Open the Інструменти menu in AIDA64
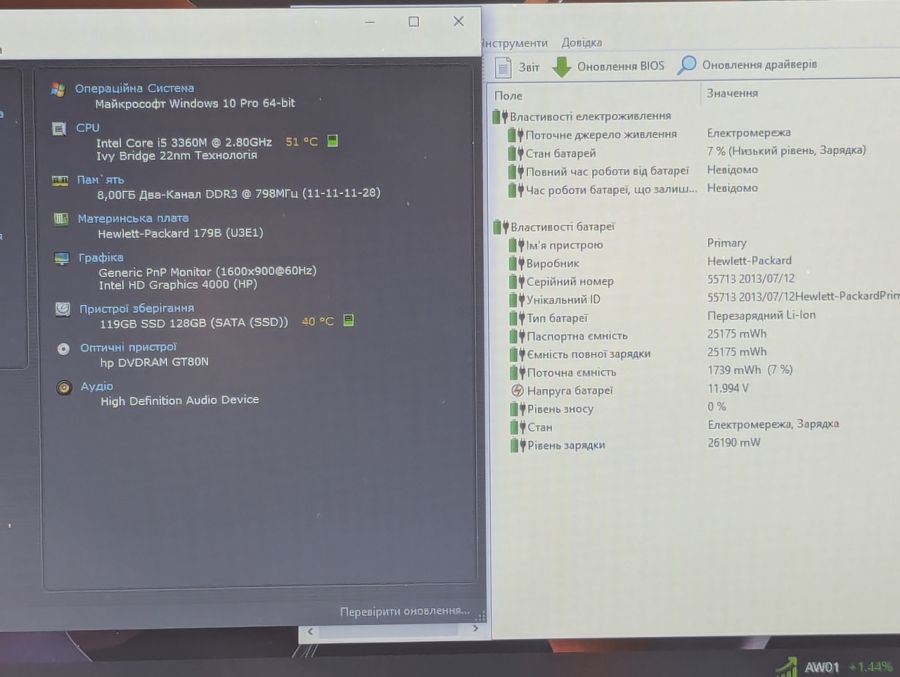900x677 pixels. [515, 43]
